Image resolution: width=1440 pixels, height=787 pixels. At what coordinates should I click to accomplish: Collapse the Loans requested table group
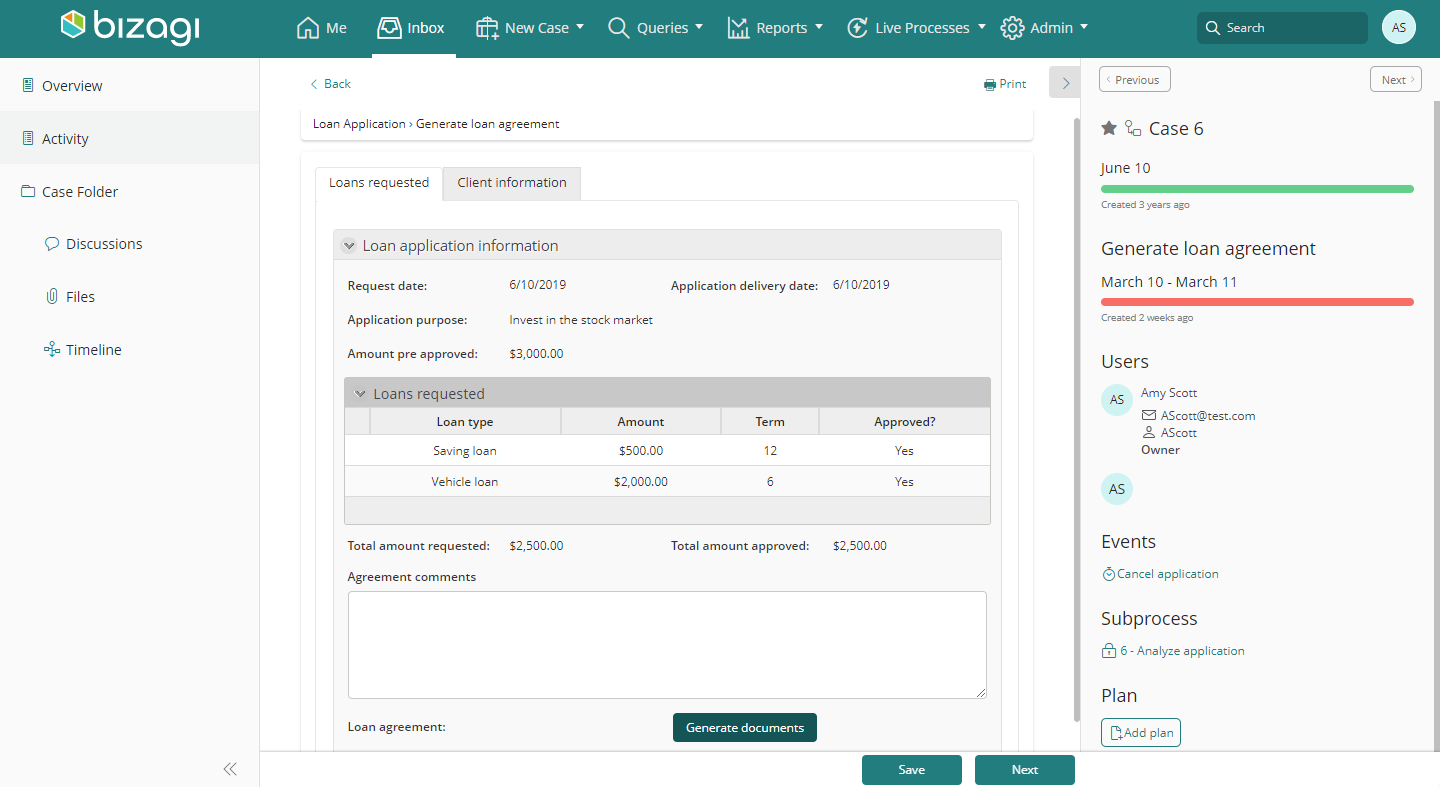pos(361,394)
